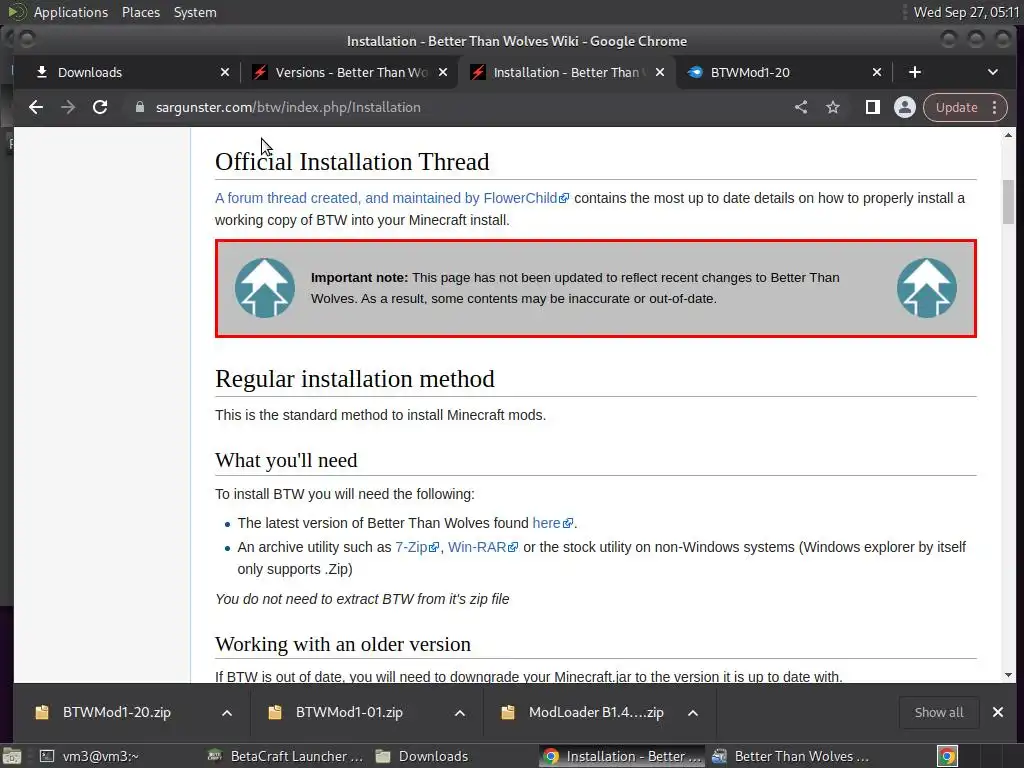The width and height of the screenshot is (1024, 768).
Task: Share this page using share icon
Action: pyautogui.click(x=801, y=107)
